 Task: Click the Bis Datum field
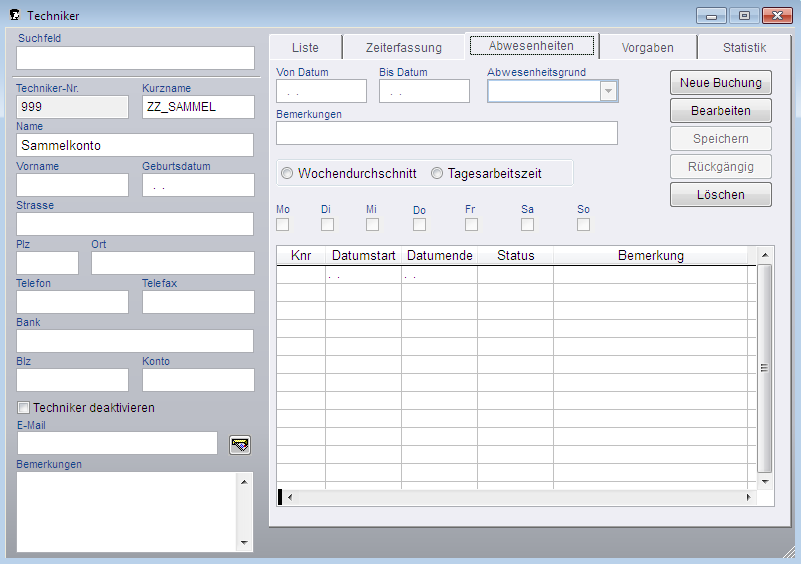tap(424, 91)
